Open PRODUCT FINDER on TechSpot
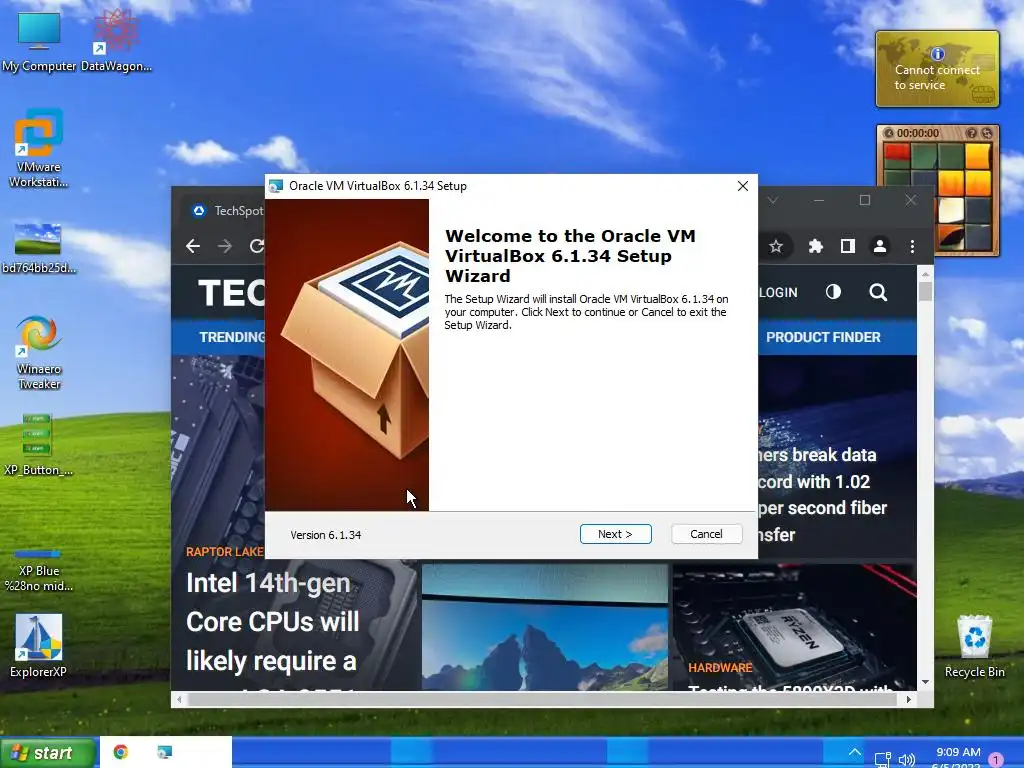 823,337
